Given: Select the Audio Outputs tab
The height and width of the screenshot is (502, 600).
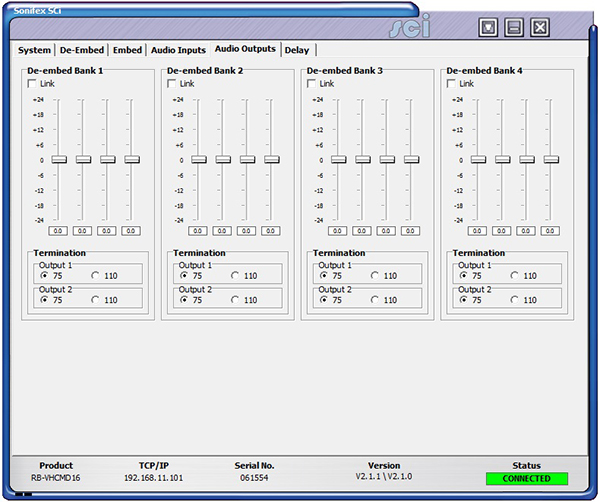Looking at the screenshot, I should [x=245, y=49].
